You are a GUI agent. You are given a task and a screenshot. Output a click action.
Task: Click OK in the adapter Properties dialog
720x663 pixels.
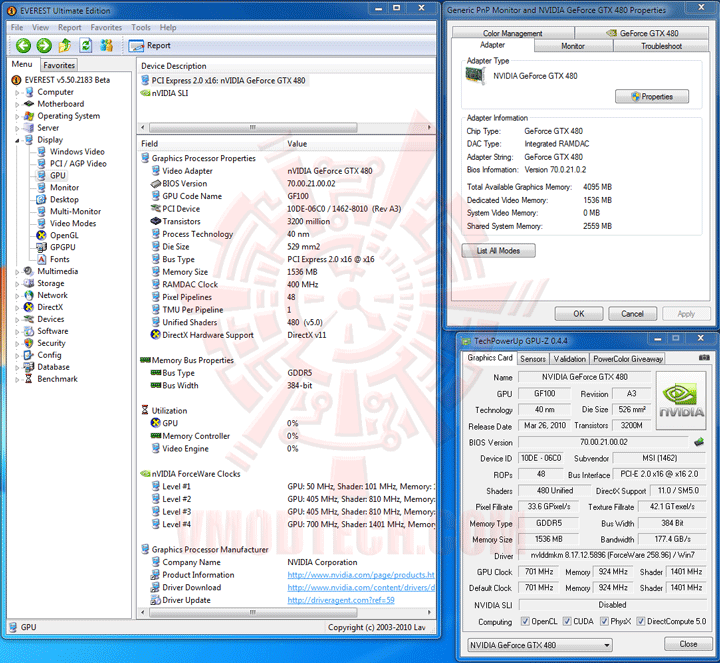[579, 314]
